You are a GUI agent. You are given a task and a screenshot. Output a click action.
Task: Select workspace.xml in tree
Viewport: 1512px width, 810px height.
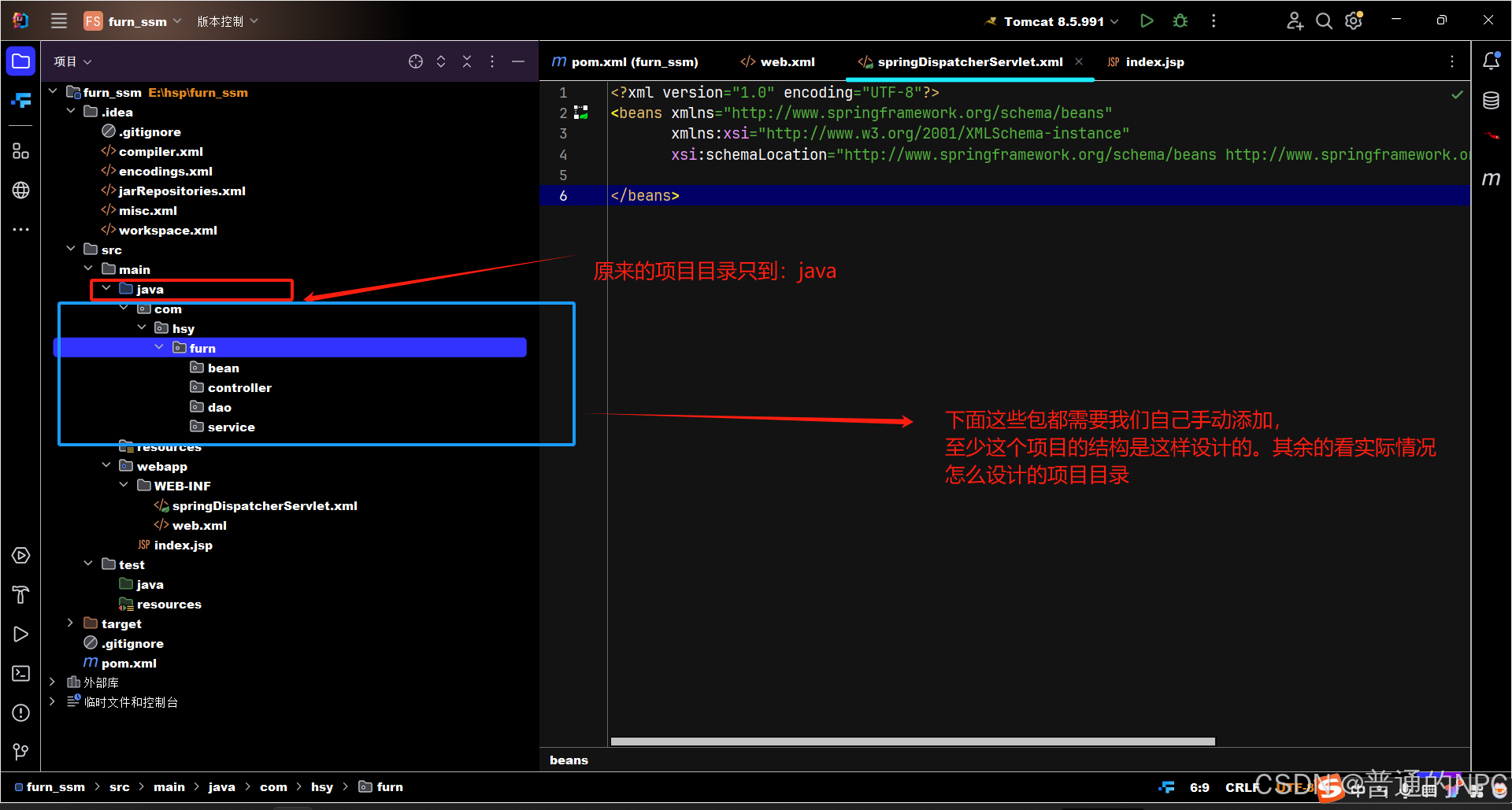168,230
